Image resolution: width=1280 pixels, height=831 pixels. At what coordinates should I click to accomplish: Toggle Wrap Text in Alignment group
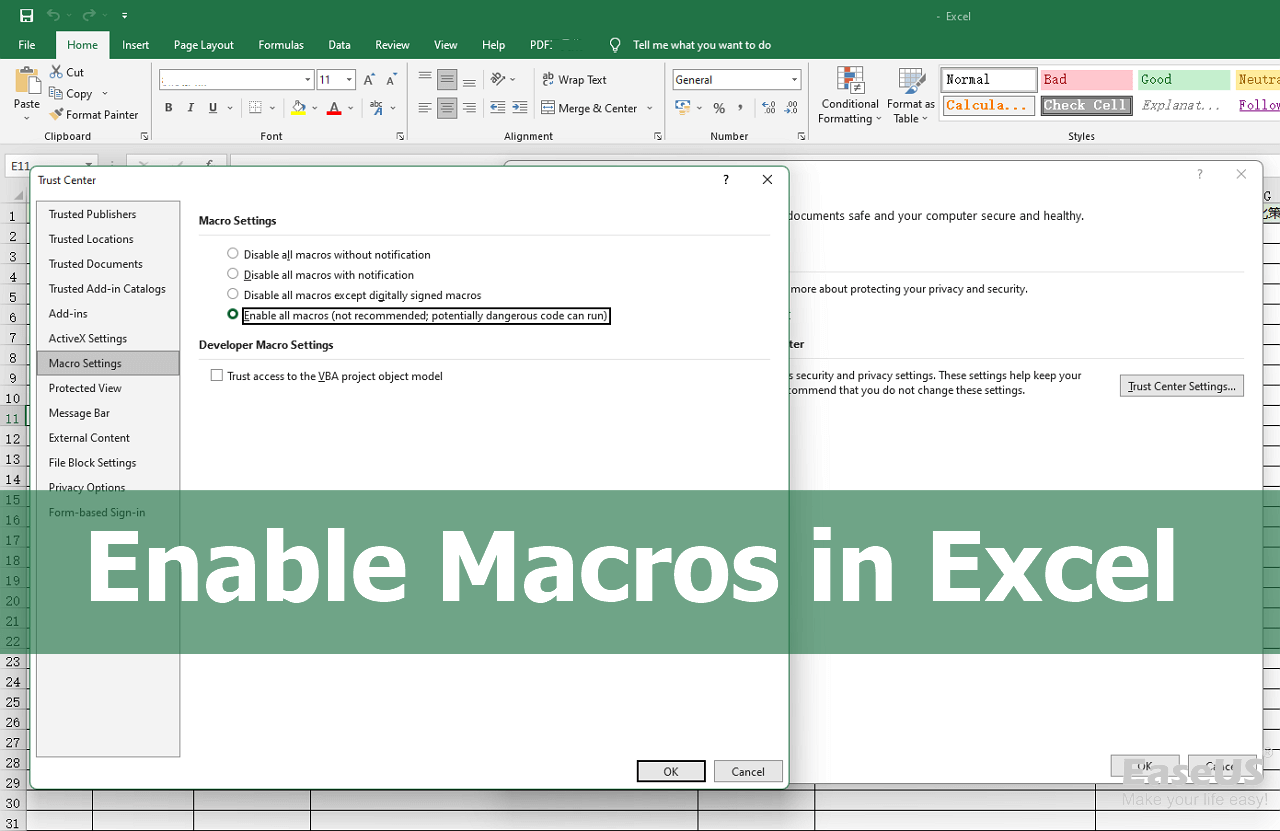point(575,80)
